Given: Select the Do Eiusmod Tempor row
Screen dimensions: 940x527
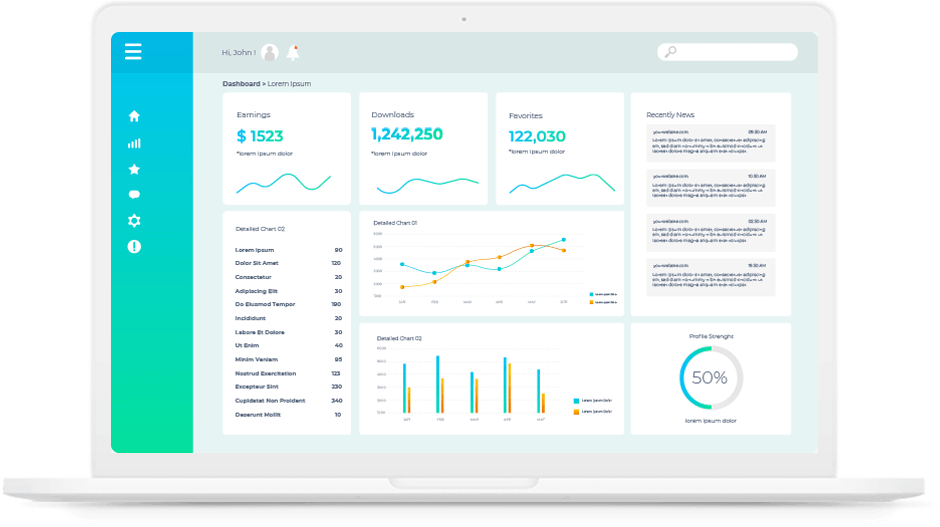Looking at the screenshot, I should coord(288,305).
